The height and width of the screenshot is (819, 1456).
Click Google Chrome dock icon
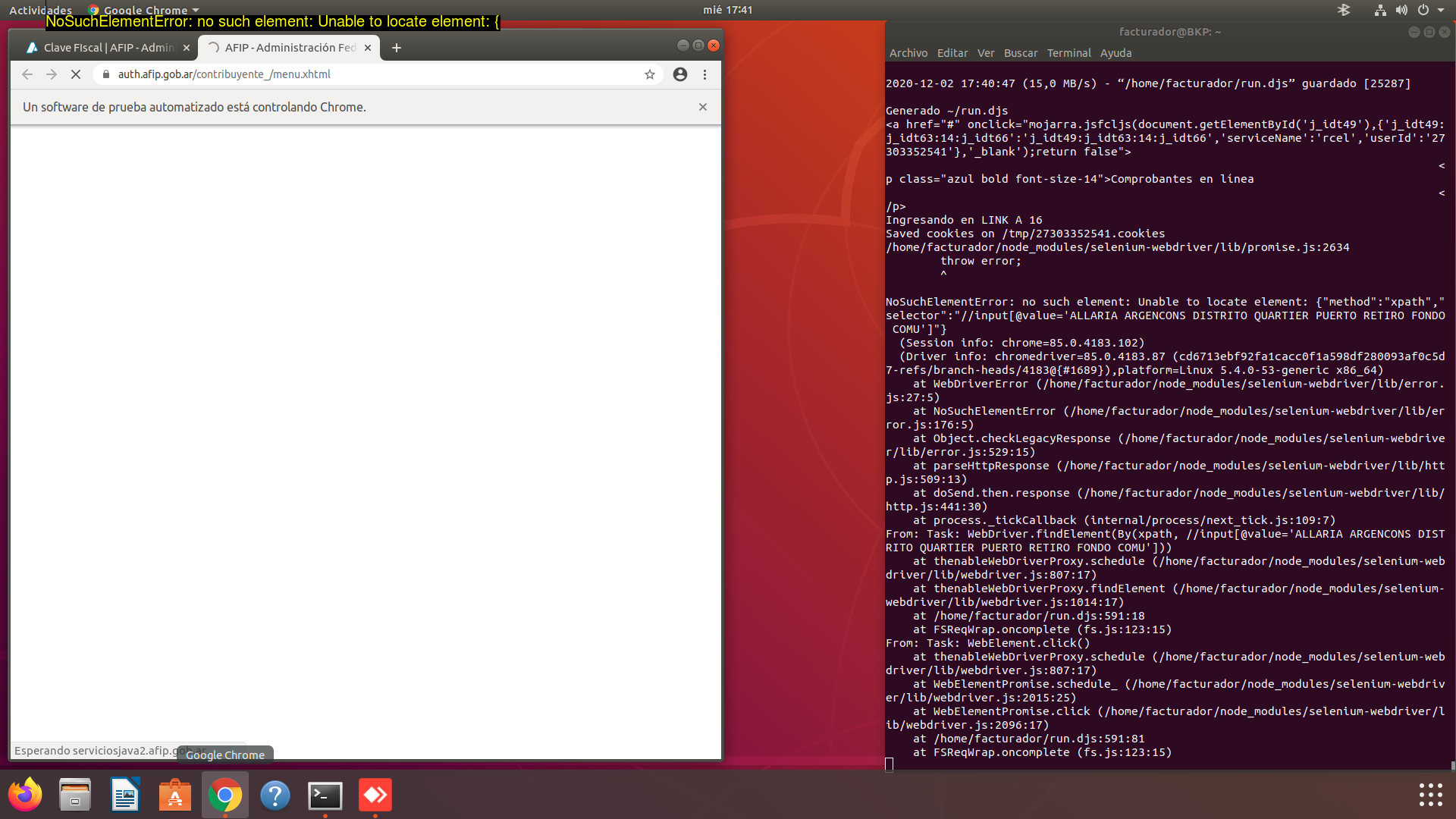225,795
